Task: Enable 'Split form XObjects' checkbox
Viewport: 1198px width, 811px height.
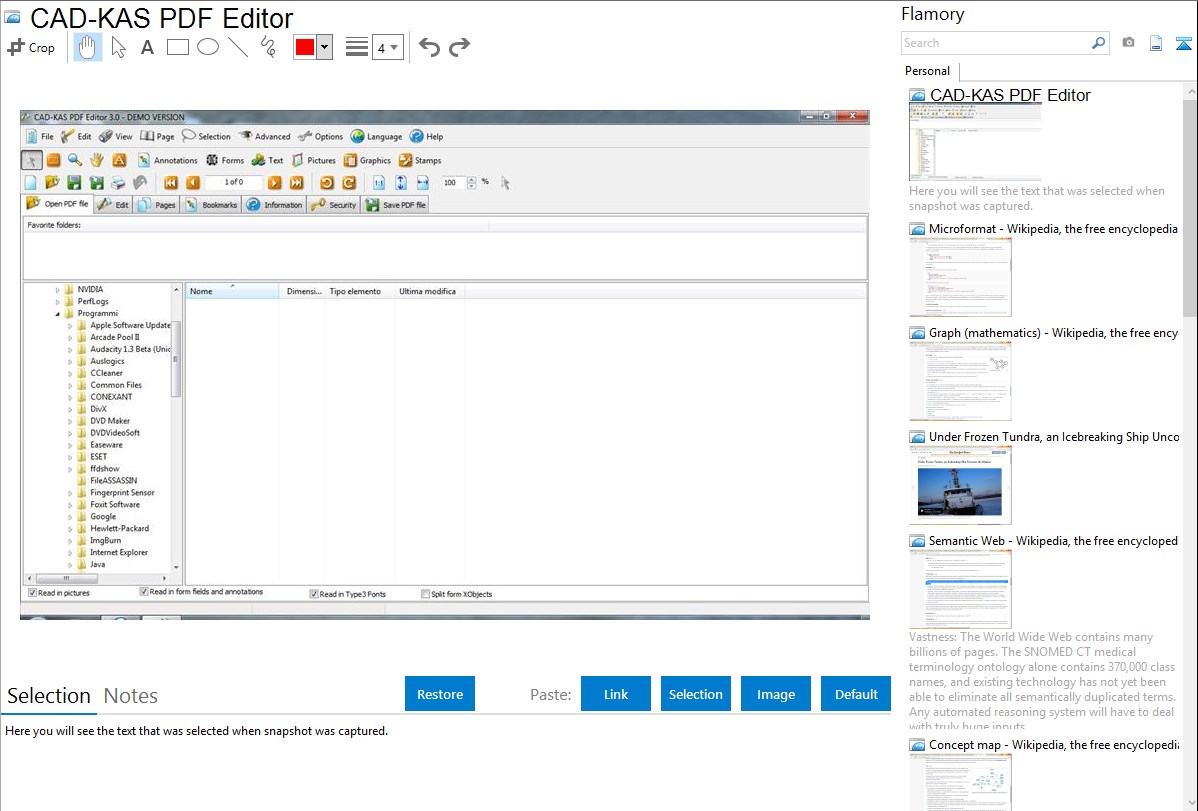Action: point(426,594)
